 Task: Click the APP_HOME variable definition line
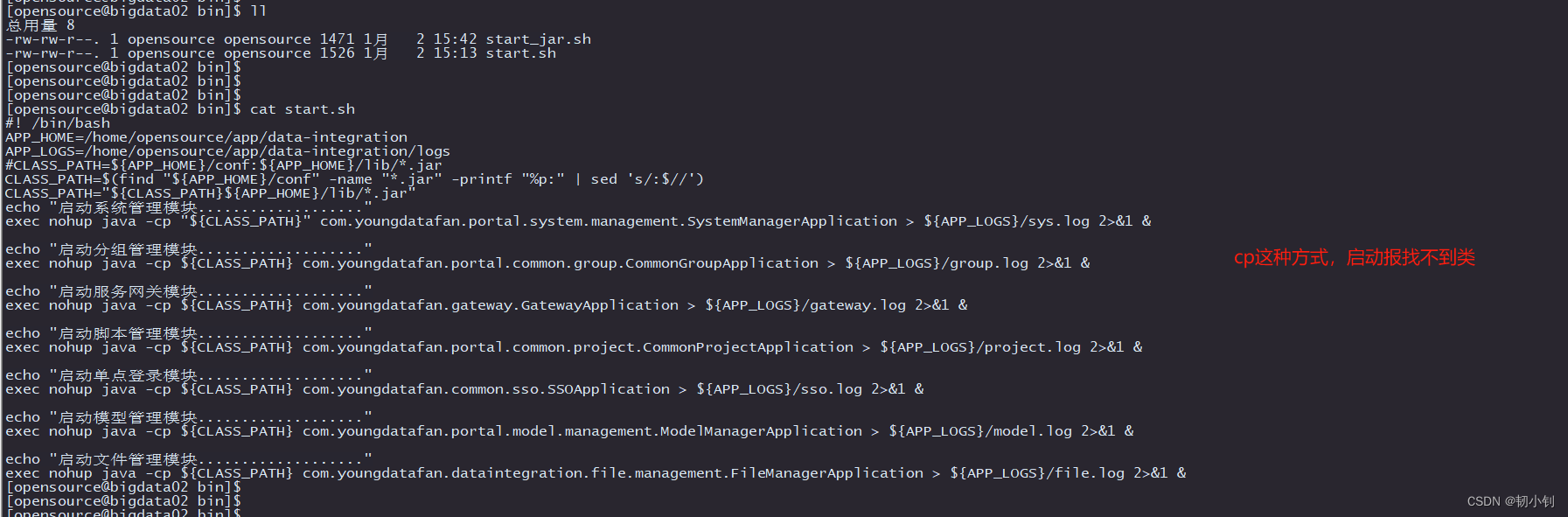(x=206, y=137)
